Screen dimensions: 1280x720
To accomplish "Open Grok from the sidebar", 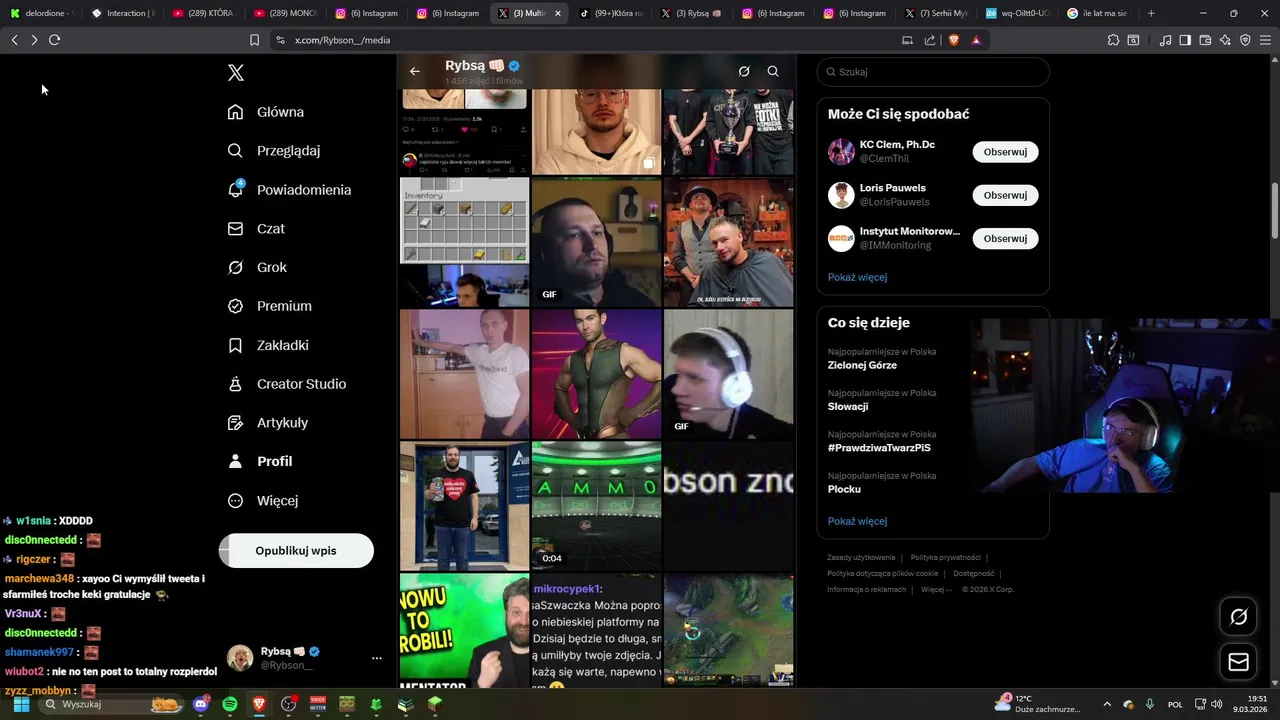I will click(258, 267).
